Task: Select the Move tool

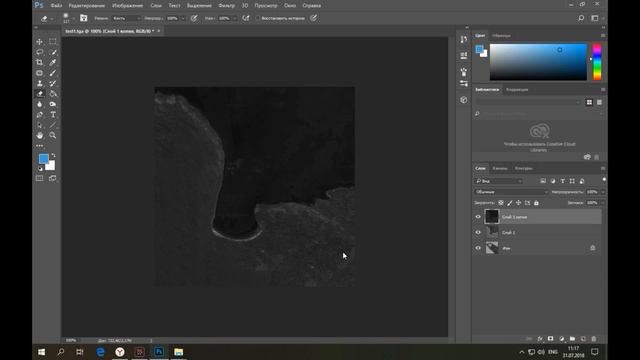Action: click(x=40, y=42)
